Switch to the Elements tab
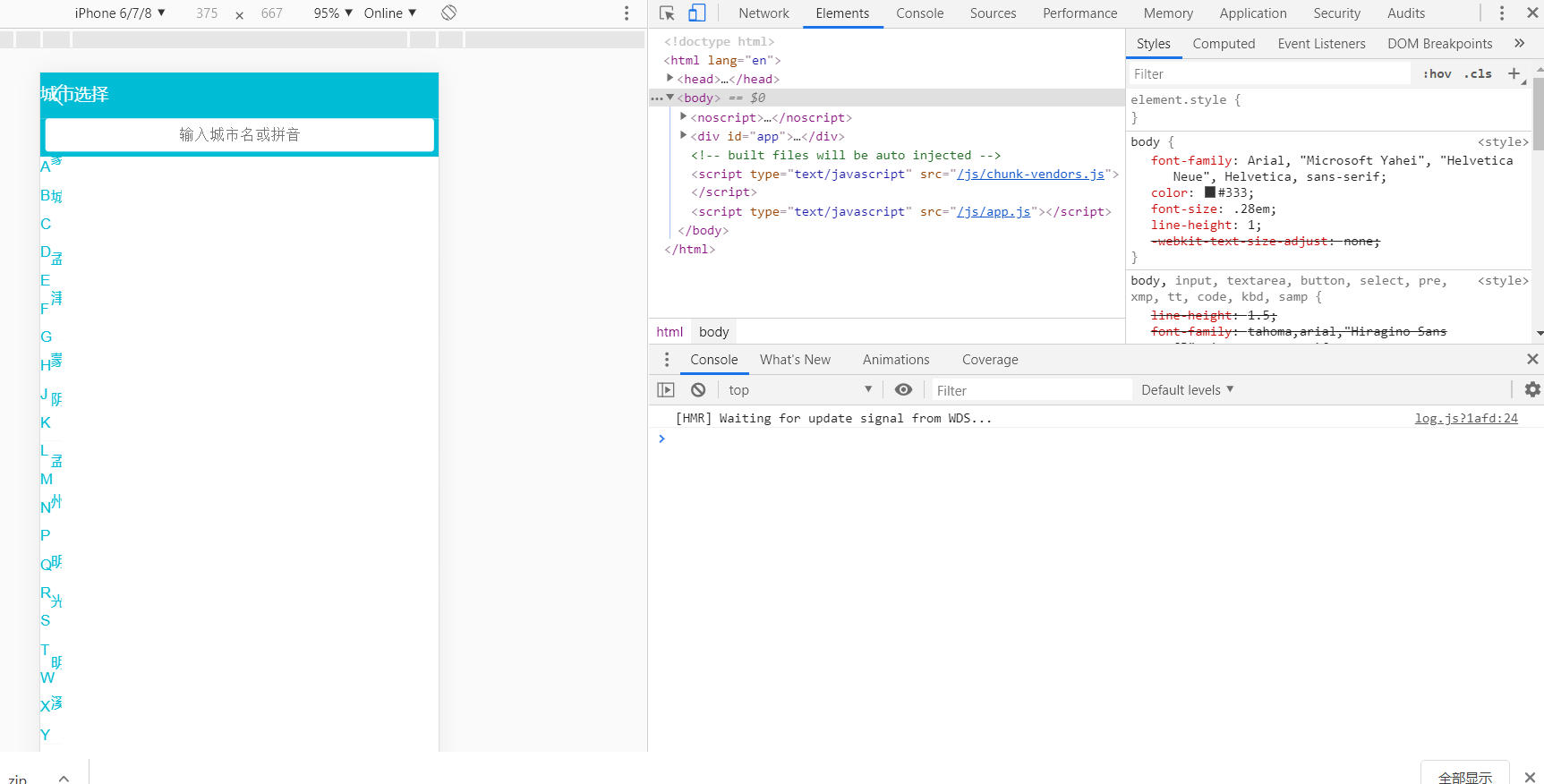Screen dimensions: 1544x784 [x=842, y=13]
